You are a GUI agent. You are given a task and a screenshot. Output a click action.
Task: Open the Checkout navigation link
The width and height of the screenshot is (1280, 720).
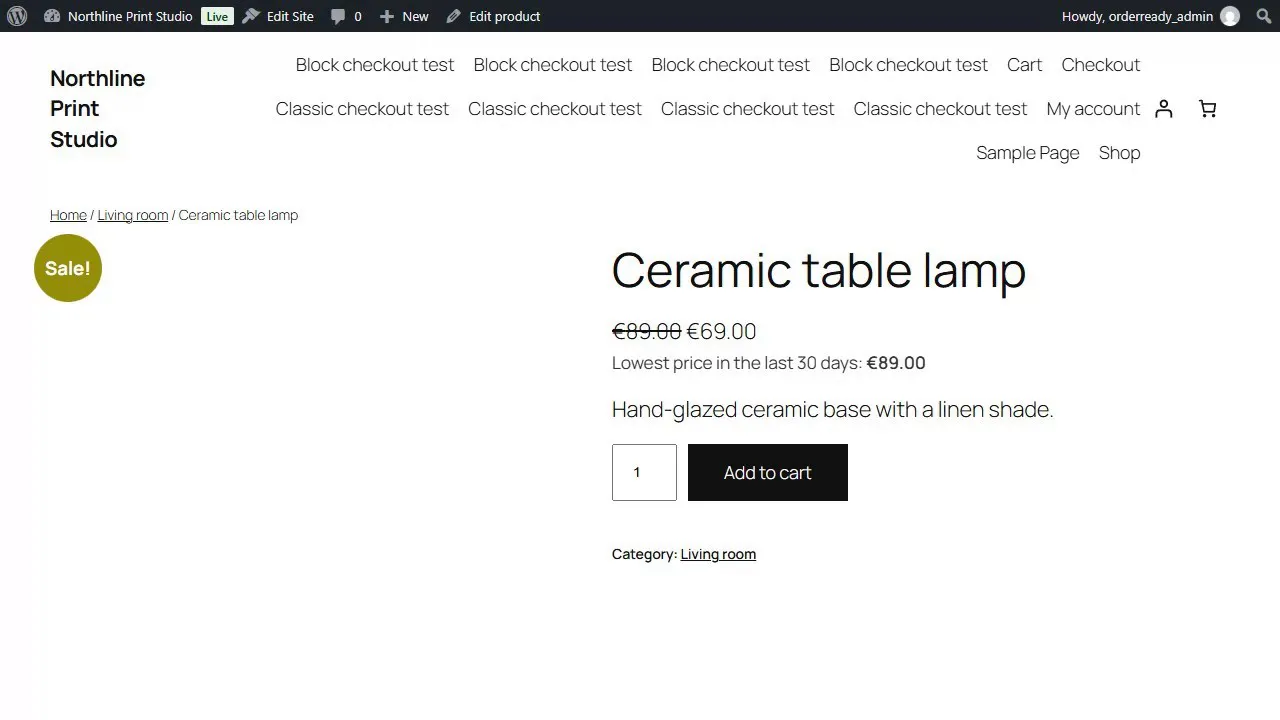(1100, 65)
